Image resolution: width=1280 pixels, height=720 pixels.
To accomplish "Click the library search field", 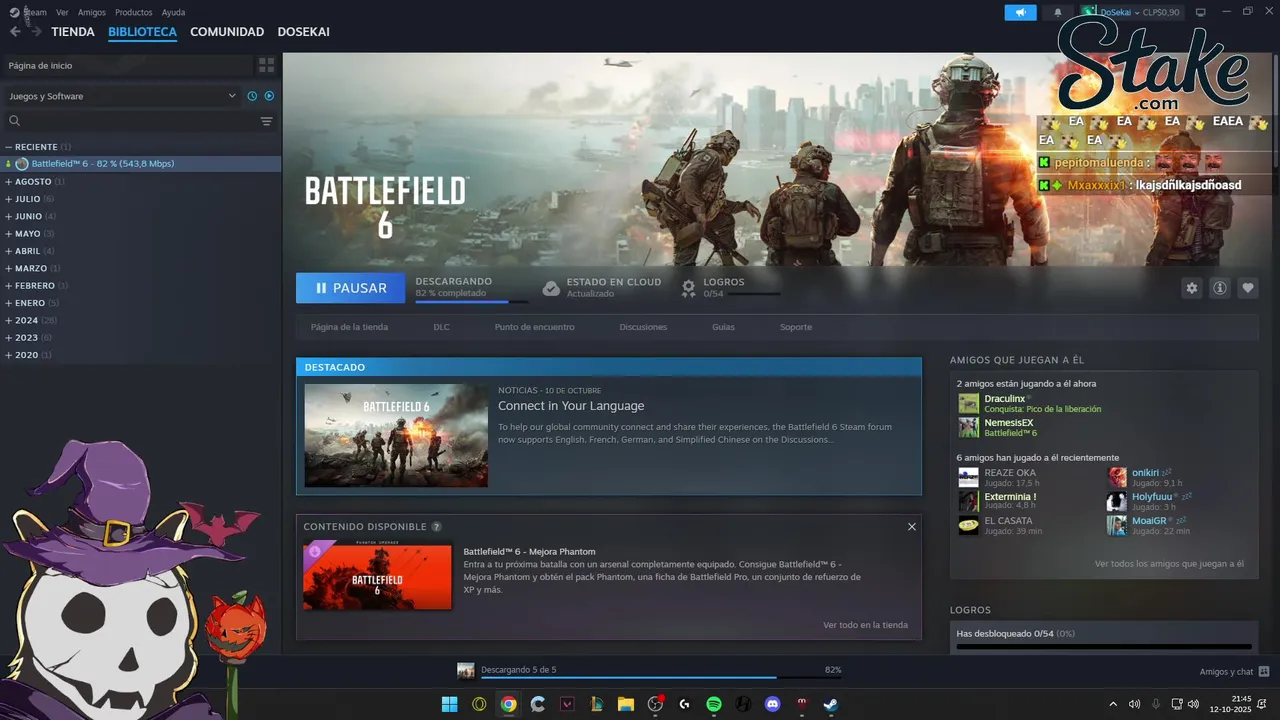I will [130, 121].
